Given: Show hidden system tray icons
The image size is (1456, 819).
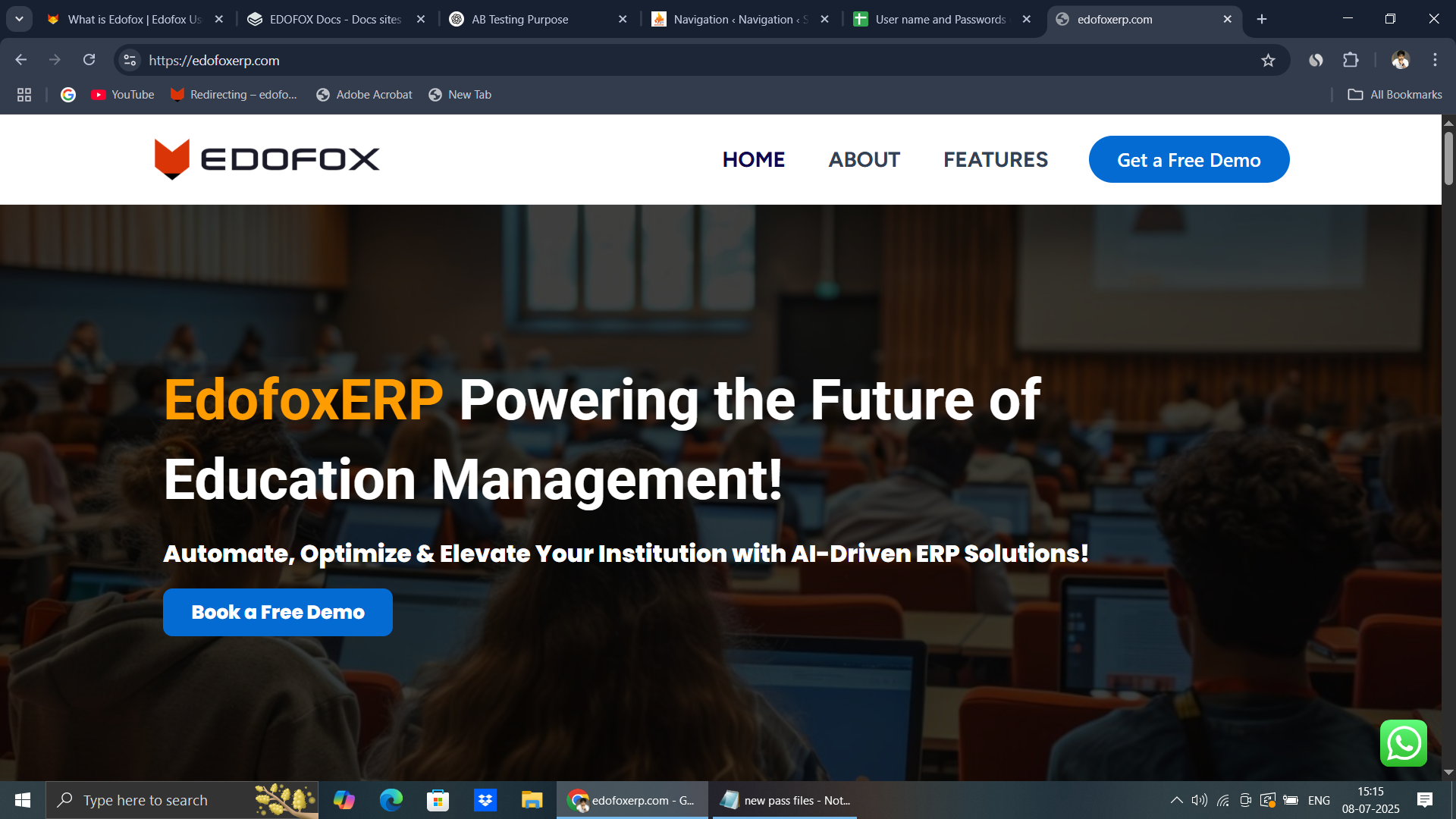Looking at the screenshot, I should 1176,800.
